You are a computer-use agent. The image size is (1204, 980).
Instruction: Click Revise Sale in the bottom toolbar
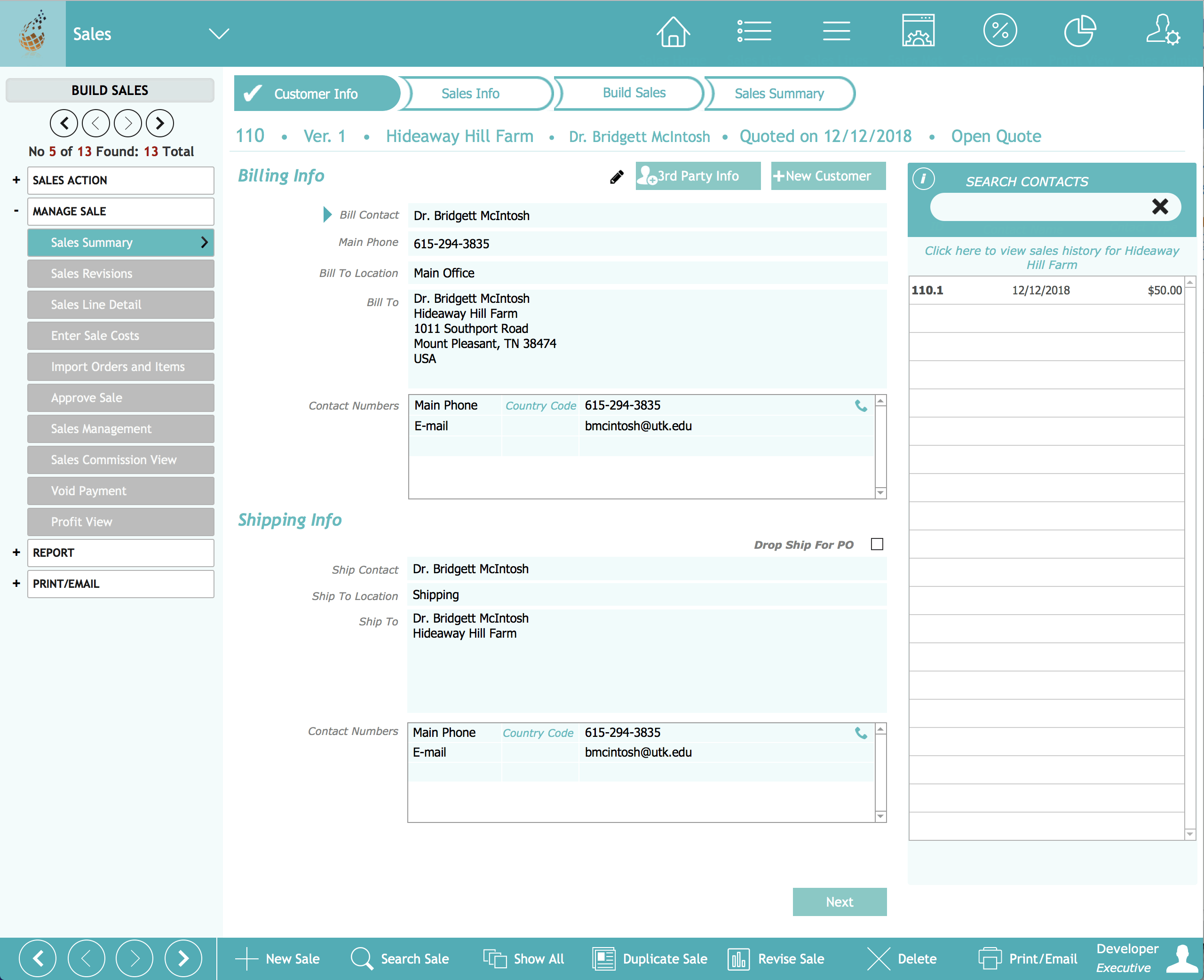tap(776, 958)
